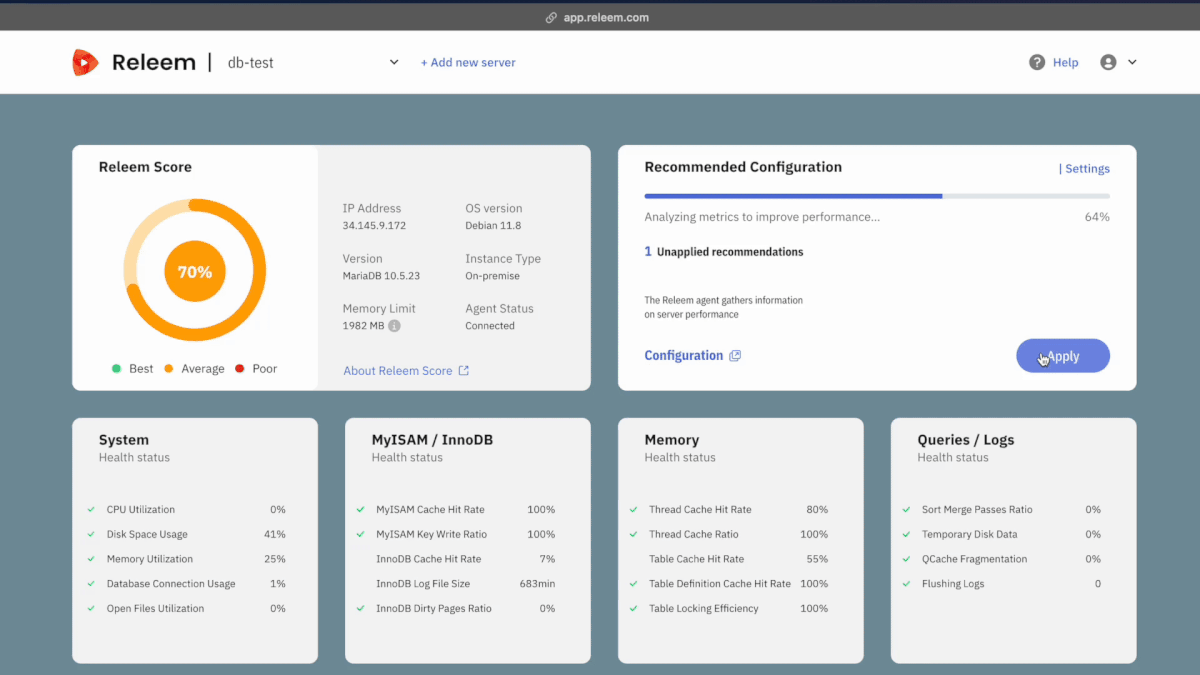Open Configuration via its external link icon
Screen dimensions: 1200x675
pos(736,355)
